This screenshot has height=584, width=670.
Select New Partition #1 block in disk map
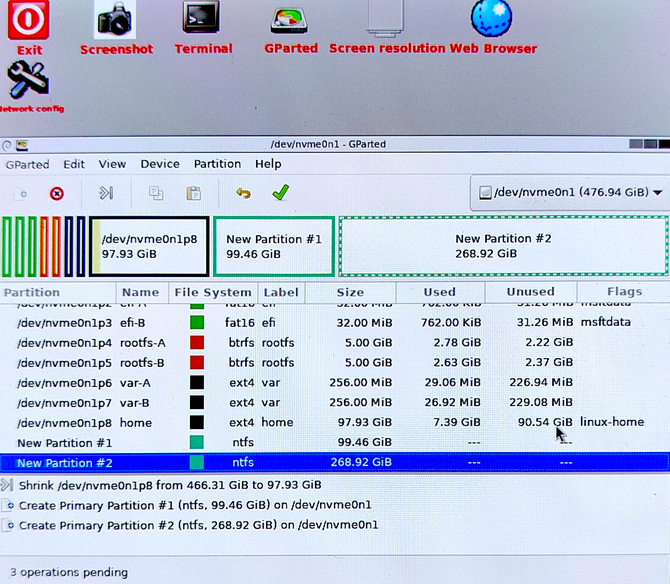tap(274, 247)
